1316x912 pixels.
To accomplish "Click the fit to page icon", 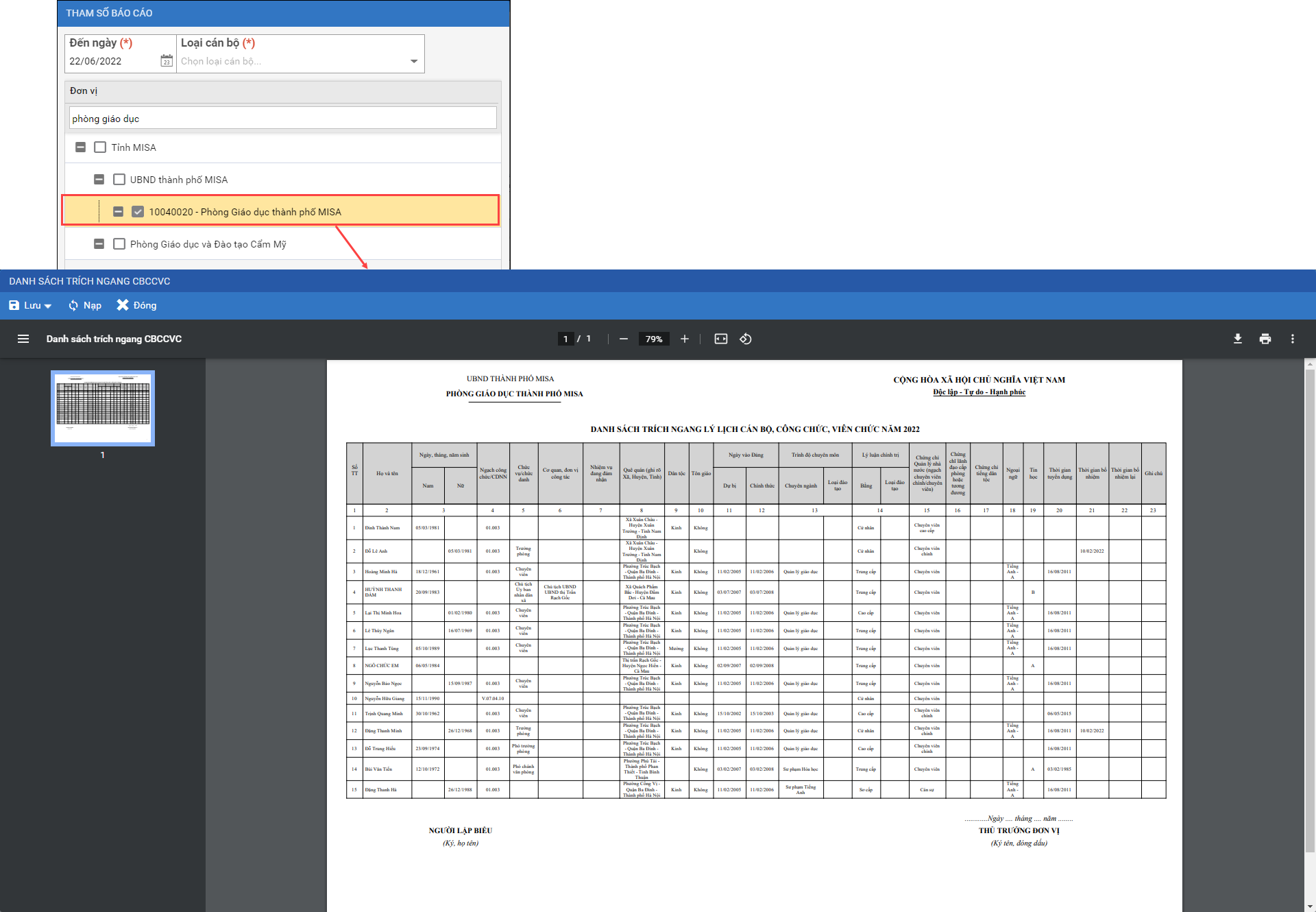I will pyautogui.click(x=720, y=339).
